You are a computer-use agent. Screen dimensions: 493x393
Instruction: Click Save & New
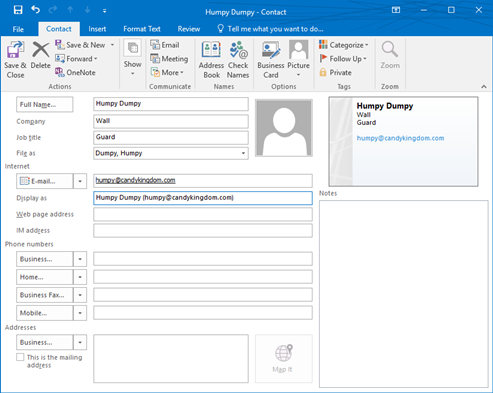pyautogui.click(x=81, y=45)
